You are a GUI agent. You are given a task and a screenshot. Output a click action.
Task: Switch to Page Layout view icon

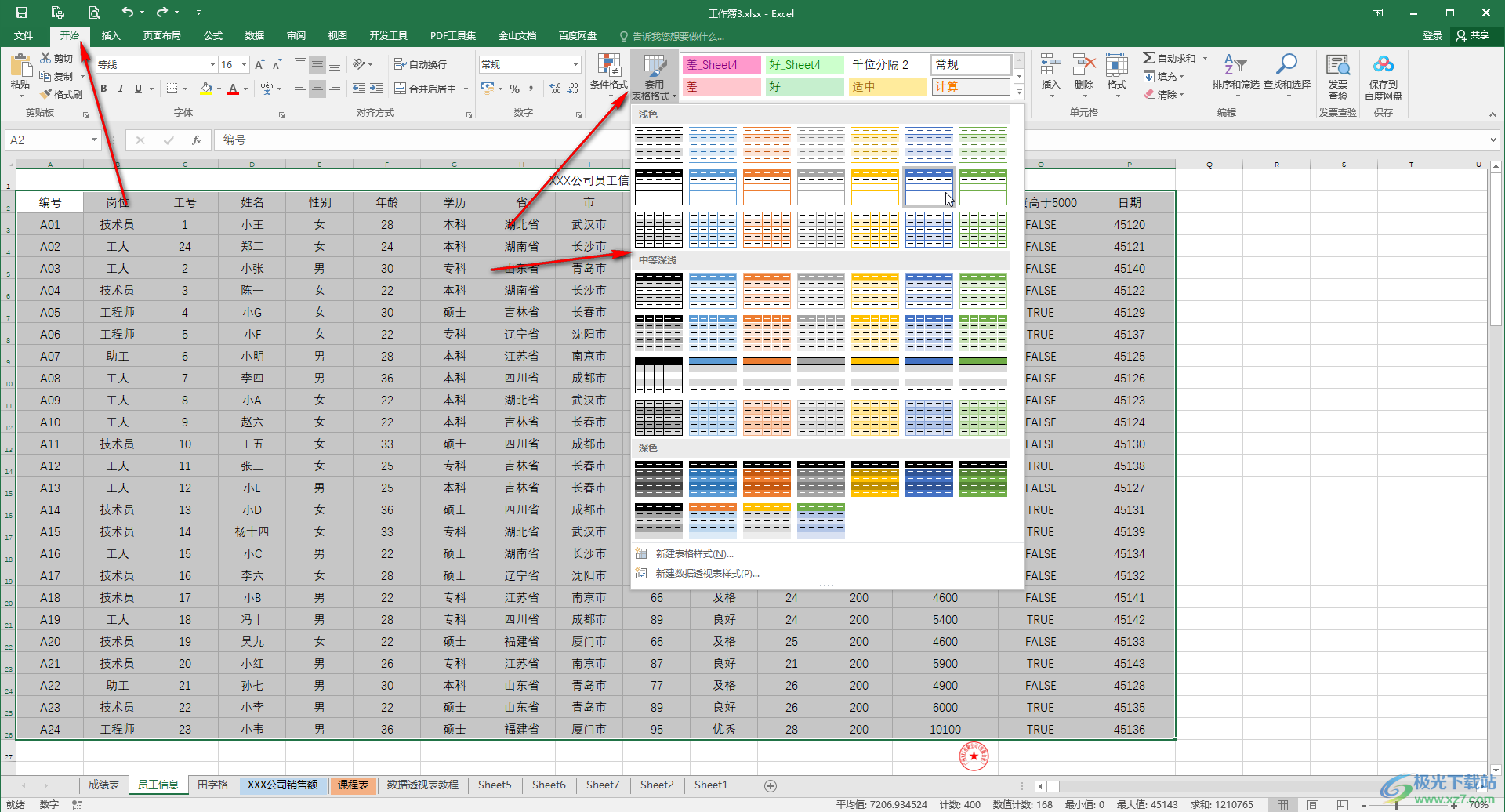[x=1312, y=804]
